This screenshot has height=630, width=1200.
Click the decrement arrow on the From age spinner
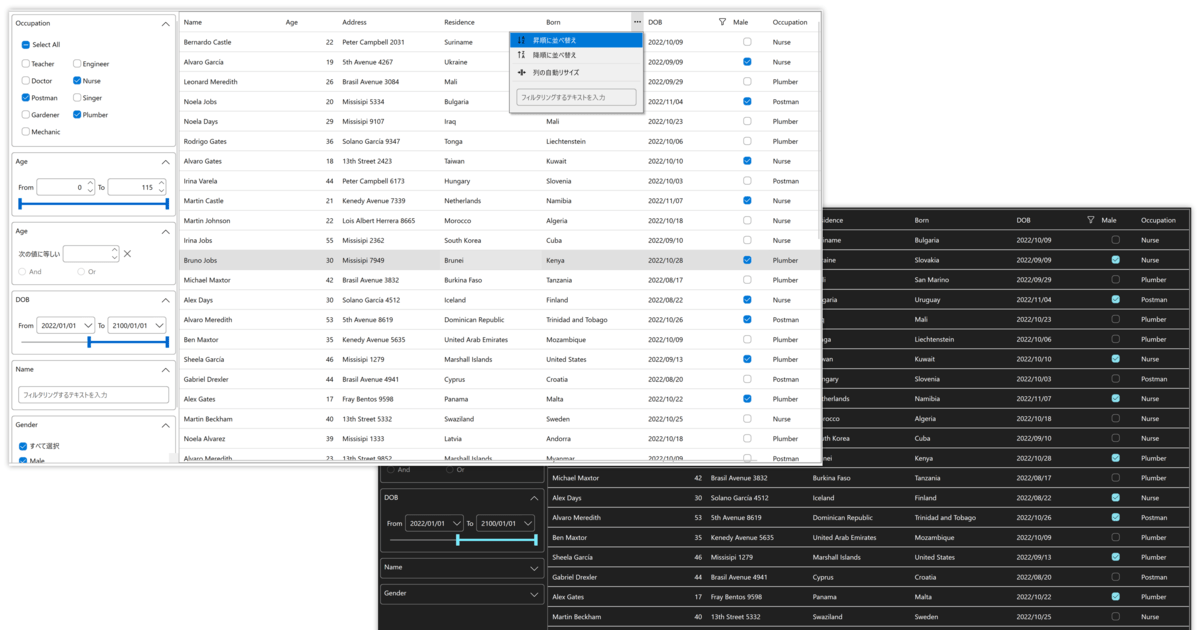89,191
